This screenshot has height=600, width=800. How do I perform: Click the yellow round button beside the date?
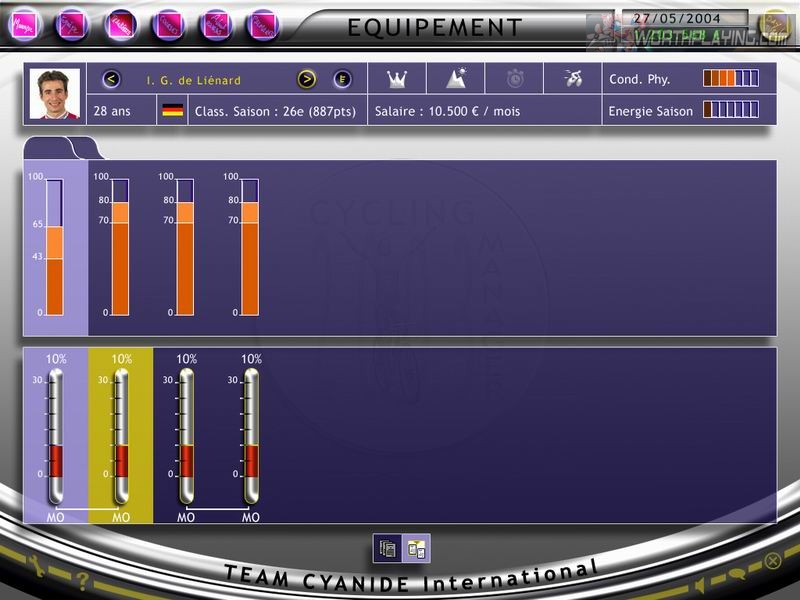pos(774,24)
